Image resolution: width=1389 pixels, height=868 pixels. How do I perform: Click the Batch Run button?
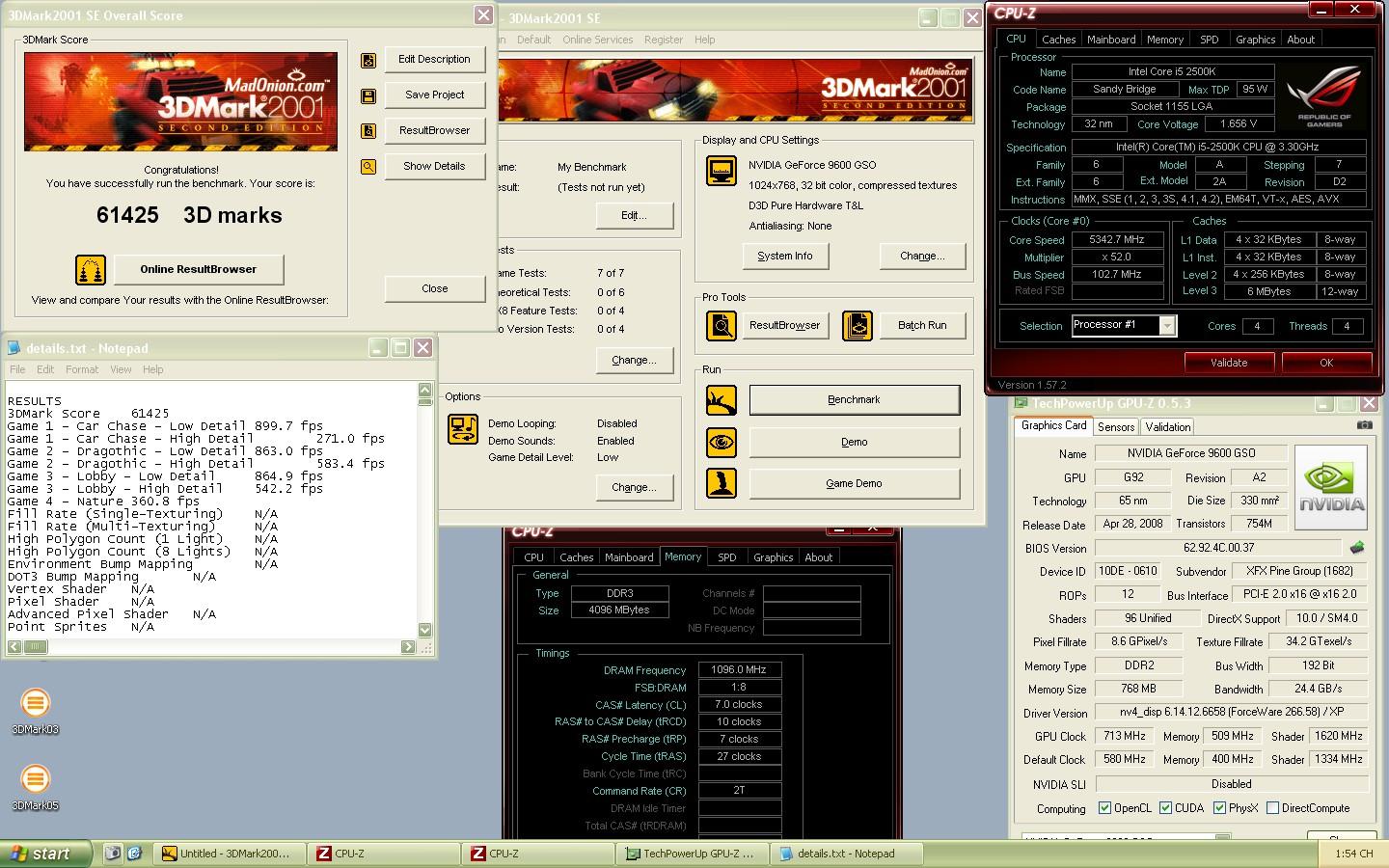point(922,326)
